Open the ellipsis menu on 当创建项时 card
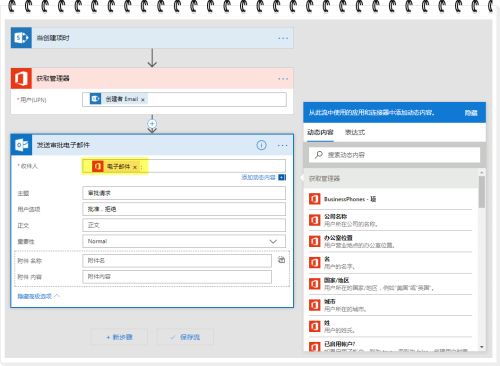The image size is (500, 366). (283, 38)
